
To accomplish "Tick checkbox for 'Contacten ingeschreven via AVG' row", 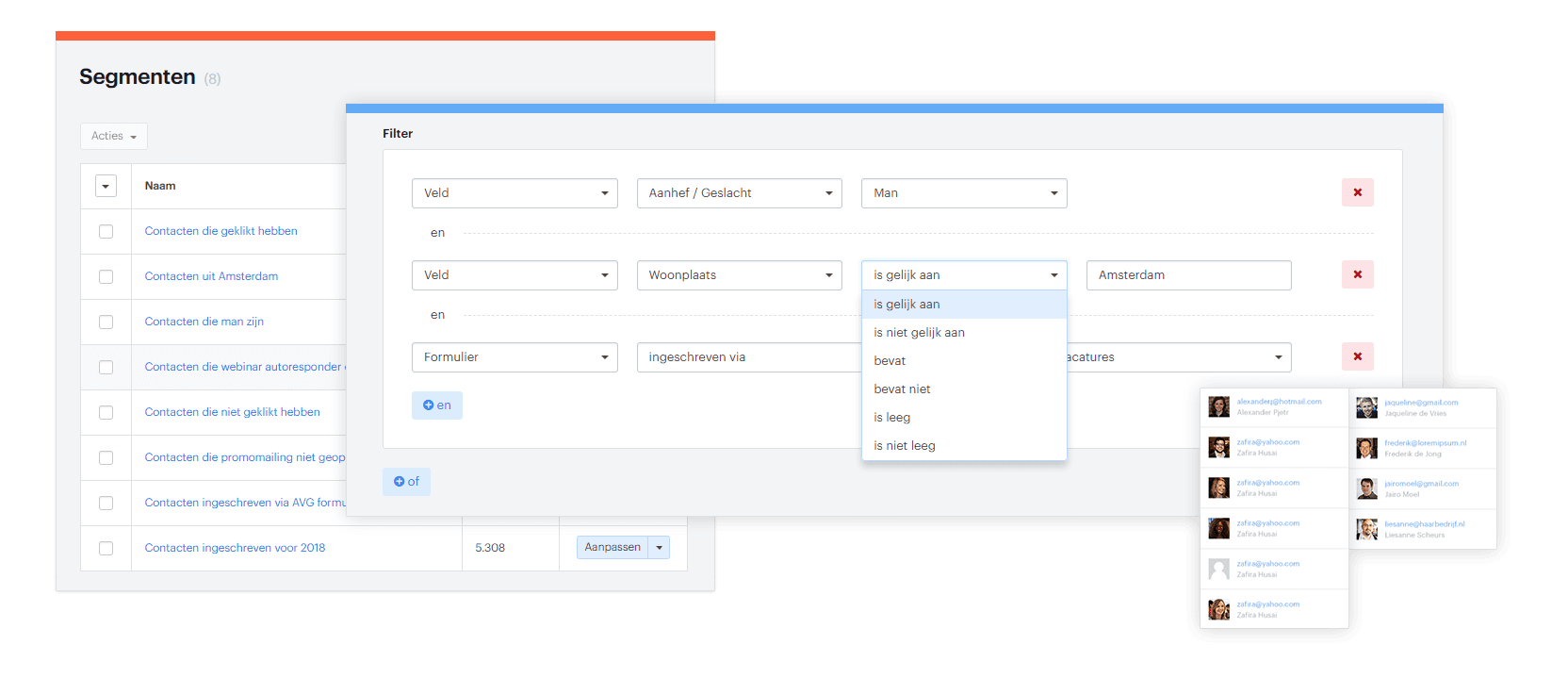I will pyautogui.click(x=106, y=504).
